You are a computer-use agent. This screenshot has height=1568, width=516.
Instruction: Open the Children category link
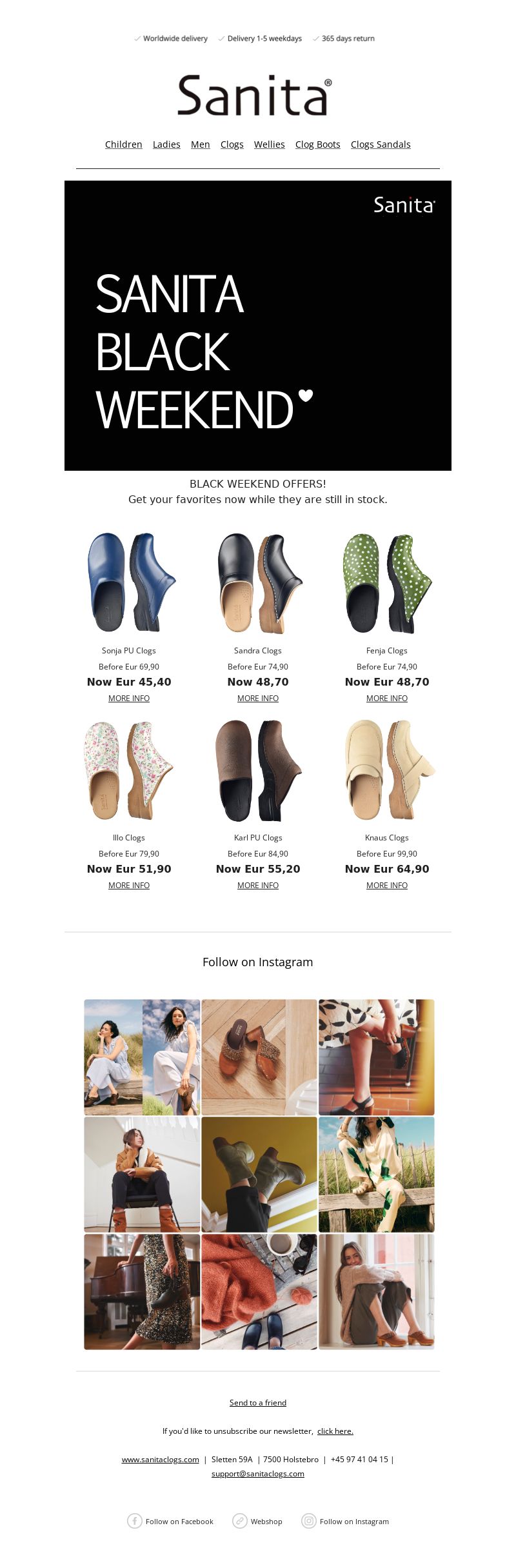(124, 144)
